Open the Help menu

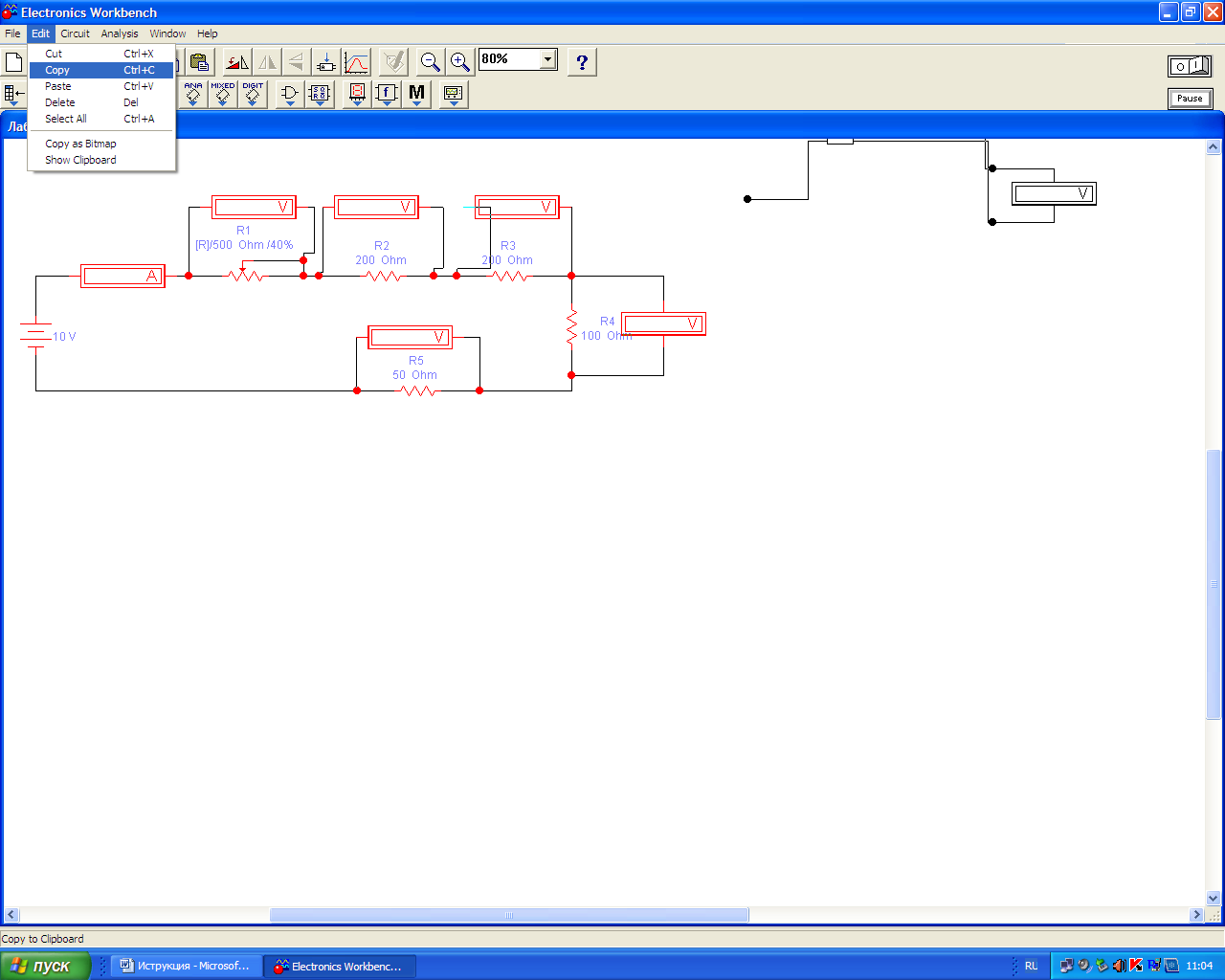pos(208,33)
